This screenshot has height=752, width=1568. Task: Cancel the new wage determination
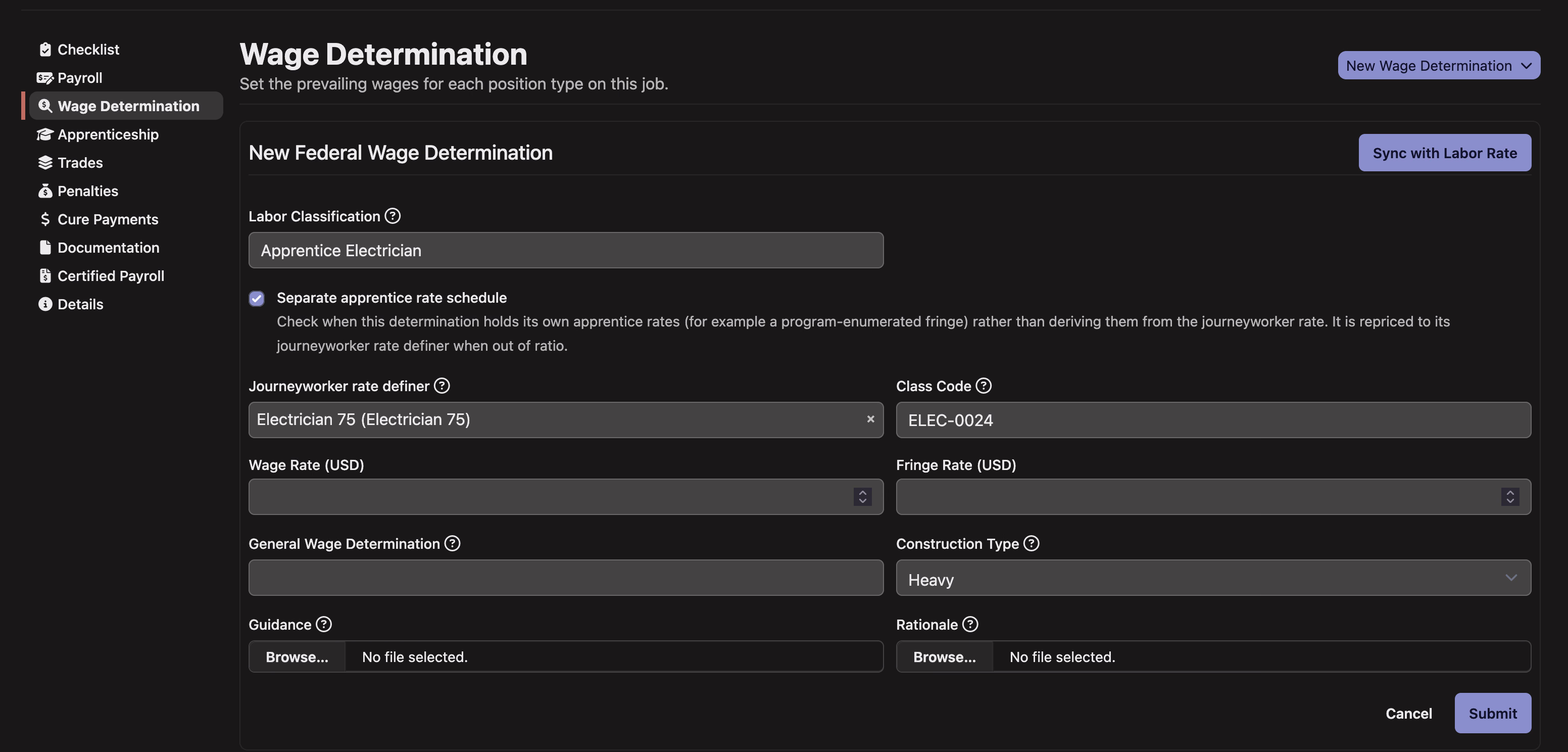pyautogui.click(x=1408, y=714)
